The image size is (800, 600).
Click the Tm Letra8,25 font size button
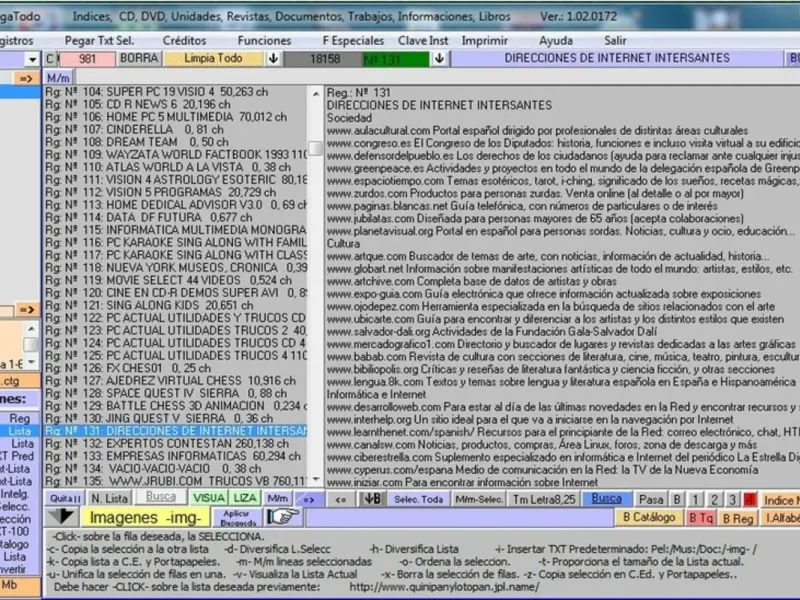click(544, 499)
